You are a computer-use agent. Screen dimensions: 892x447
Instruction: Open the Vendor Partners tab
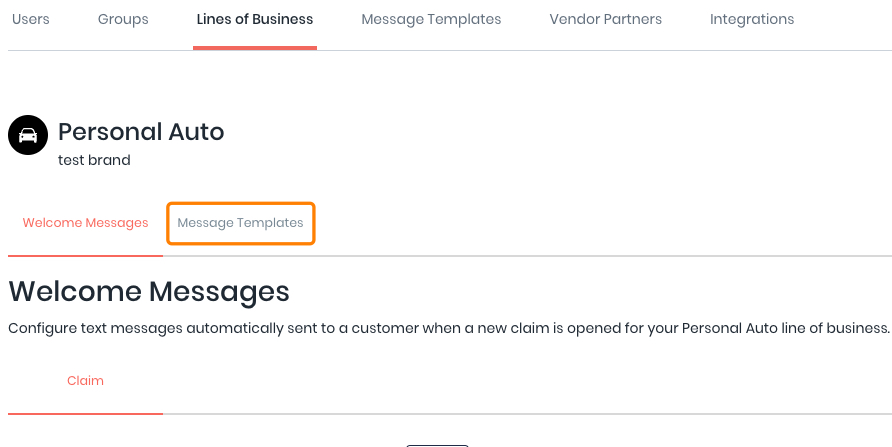[605, 19]
